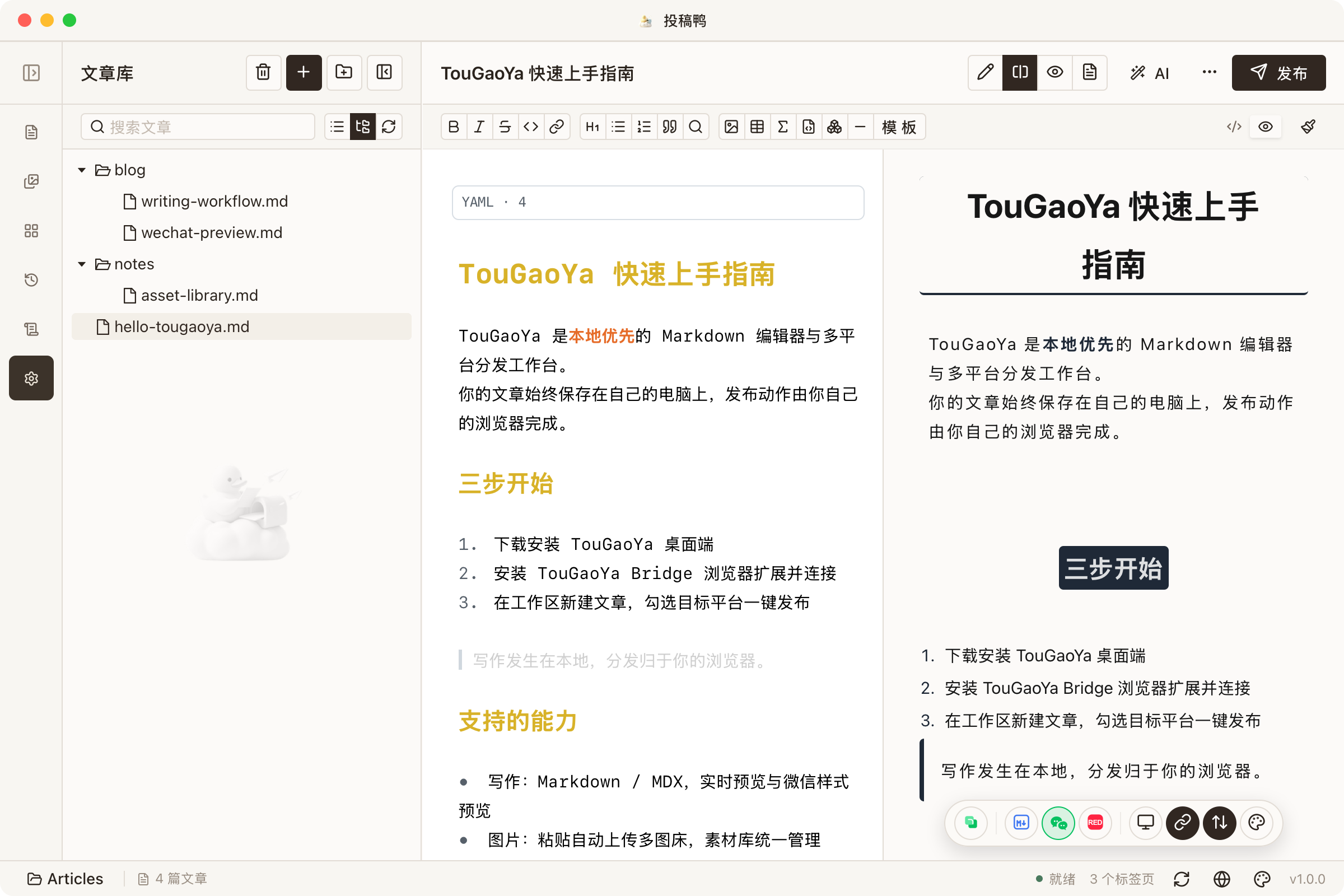Toggle desktop preview width in the floating bar

(x=1145, y=823)
